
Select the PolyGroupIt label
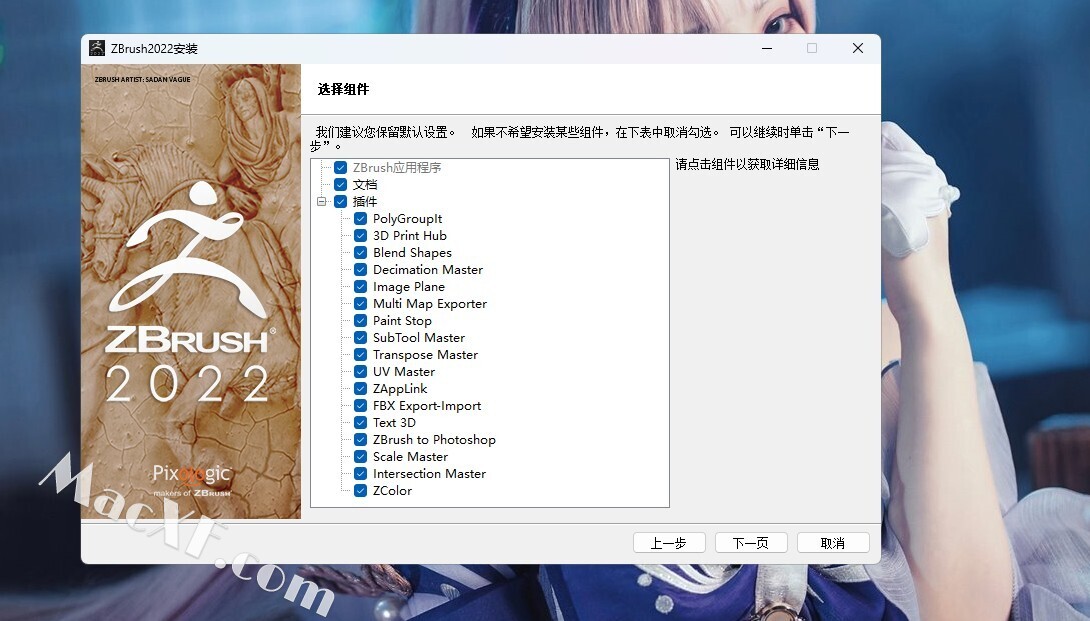coord(407,218)
